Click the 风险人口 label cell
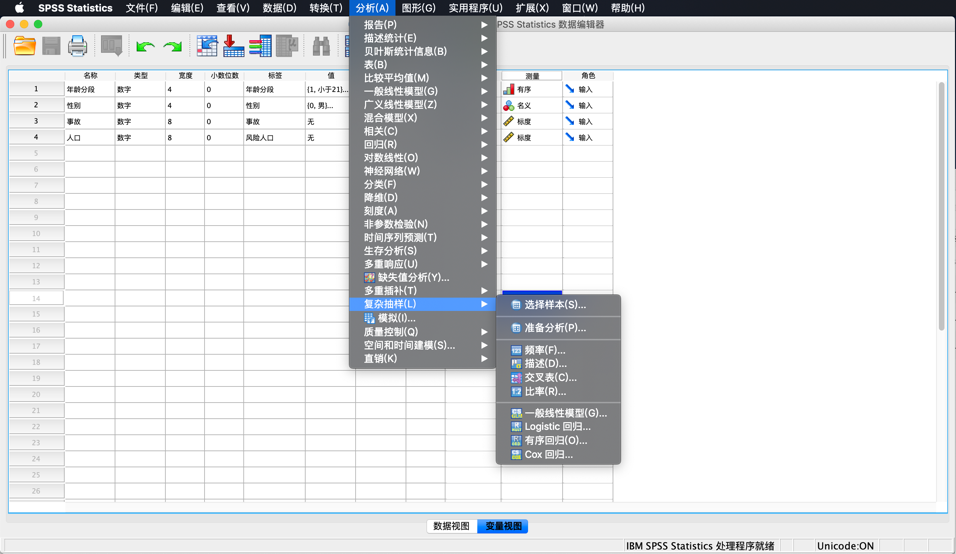Screen dimensions: 956x554 point(274,138)
